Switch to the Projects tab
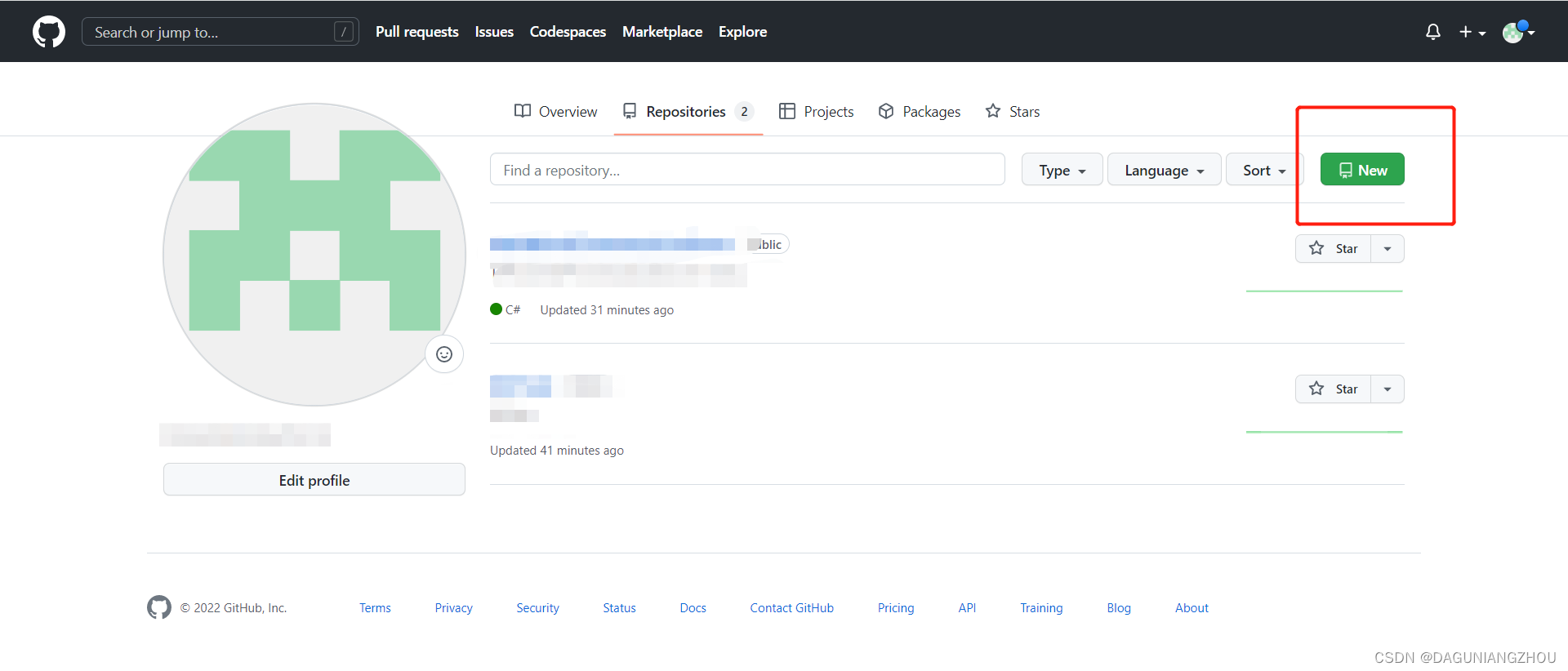The image size is (1568, 671). [816, 112]
